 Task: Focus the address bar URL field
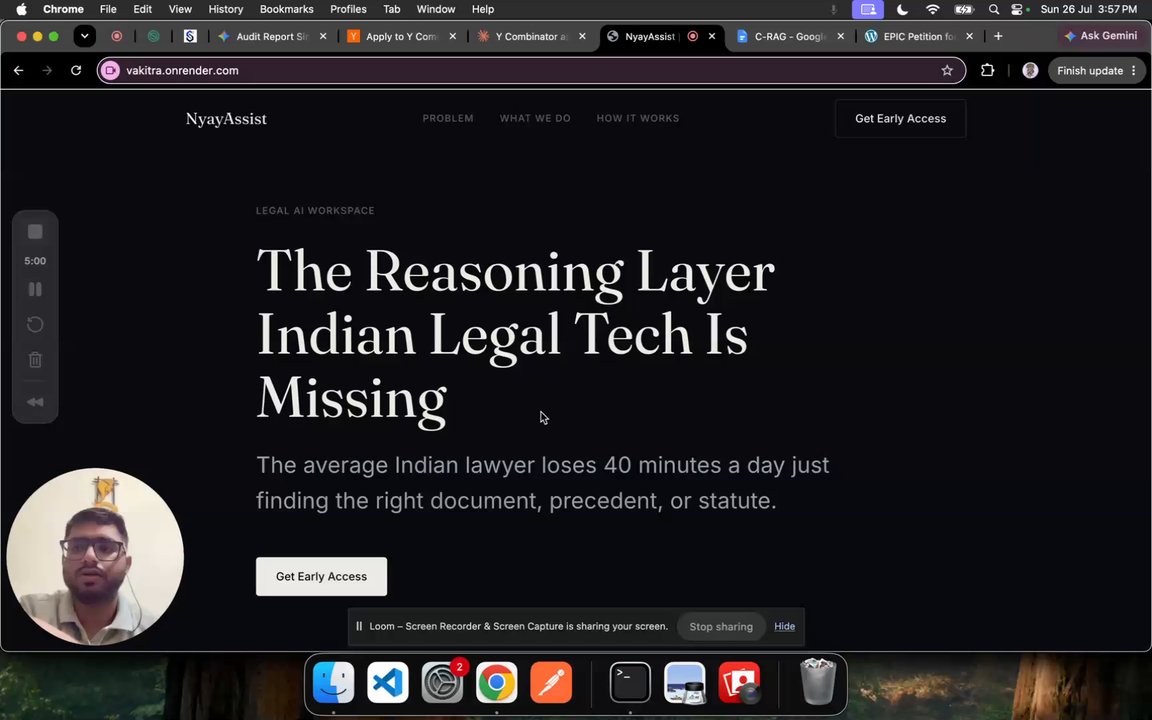(531, 71)
